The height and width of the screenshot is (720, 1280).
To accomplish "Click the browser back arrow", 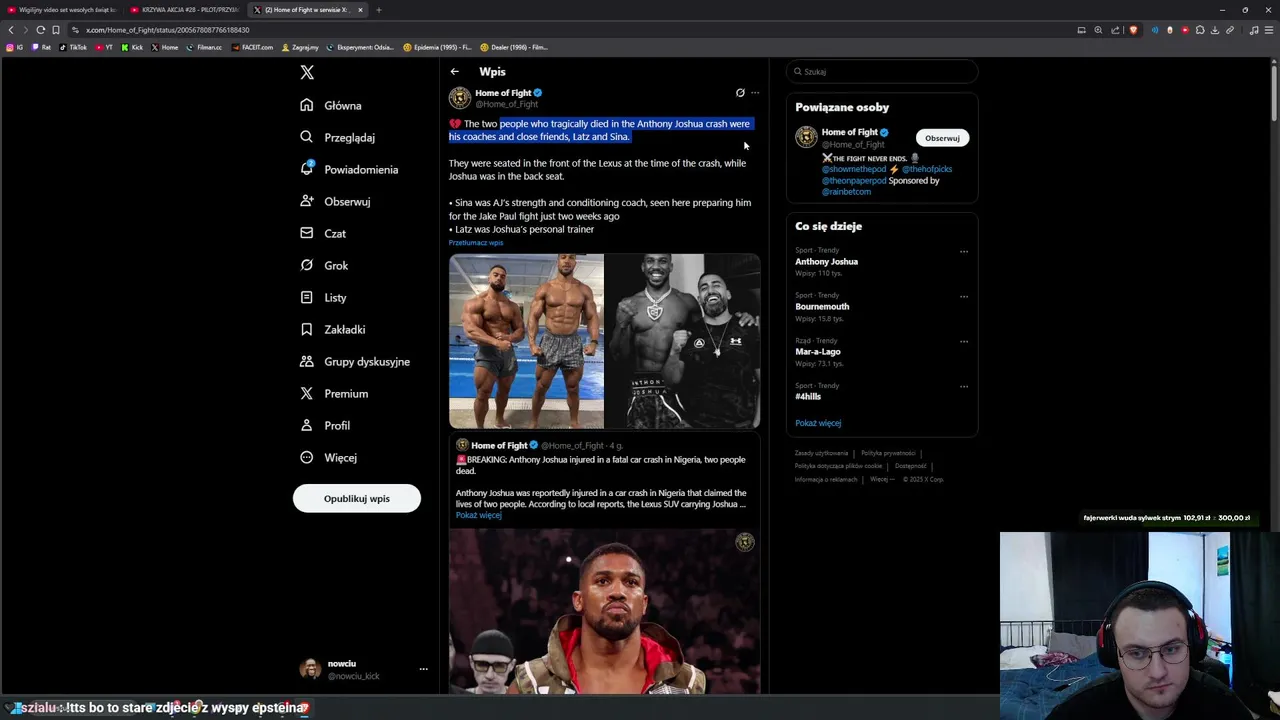I will click(11, 30).
